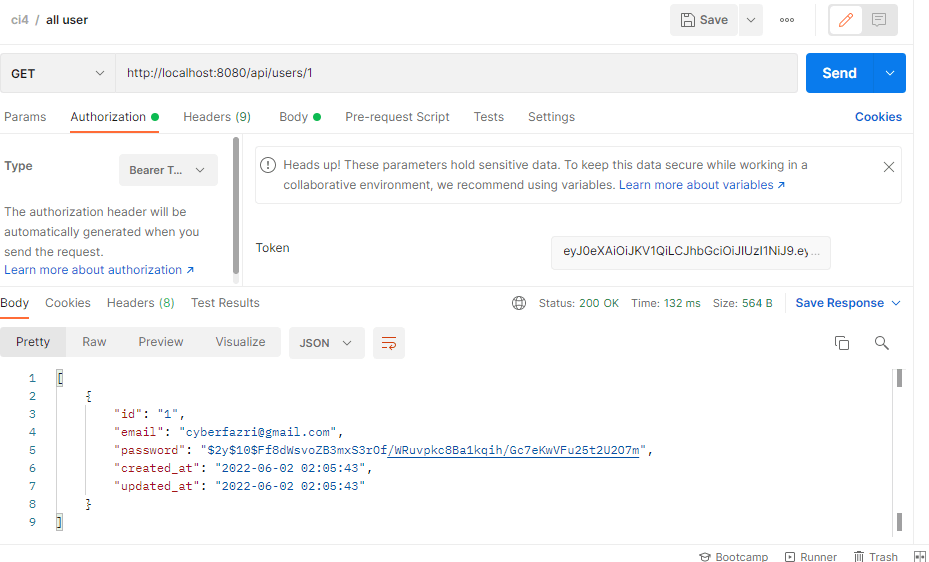Select the Authorization tab
This screenshot has width=929, height=562.
click(x=114, y=117)
